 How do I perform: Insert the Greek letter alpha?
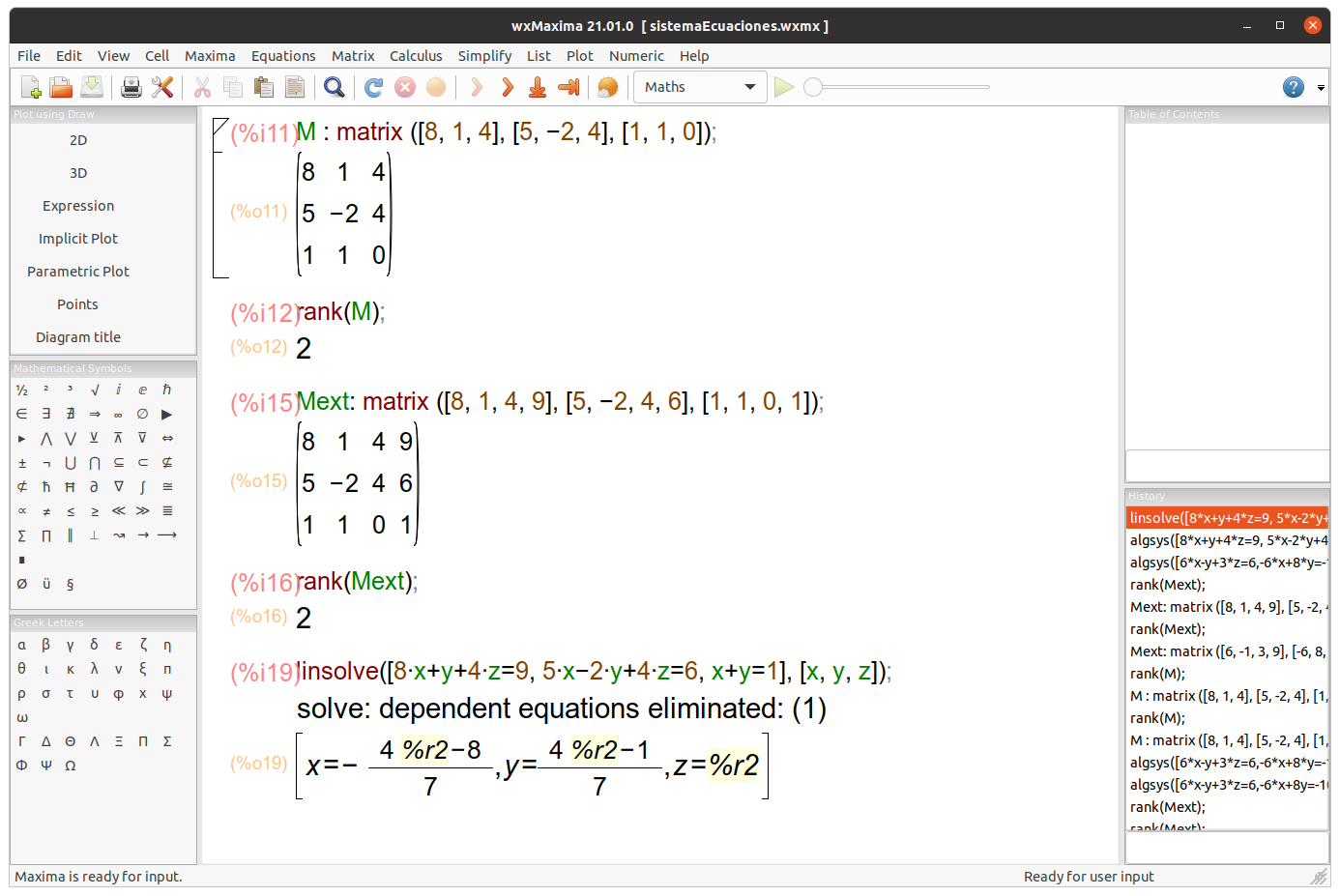[21, 645]
